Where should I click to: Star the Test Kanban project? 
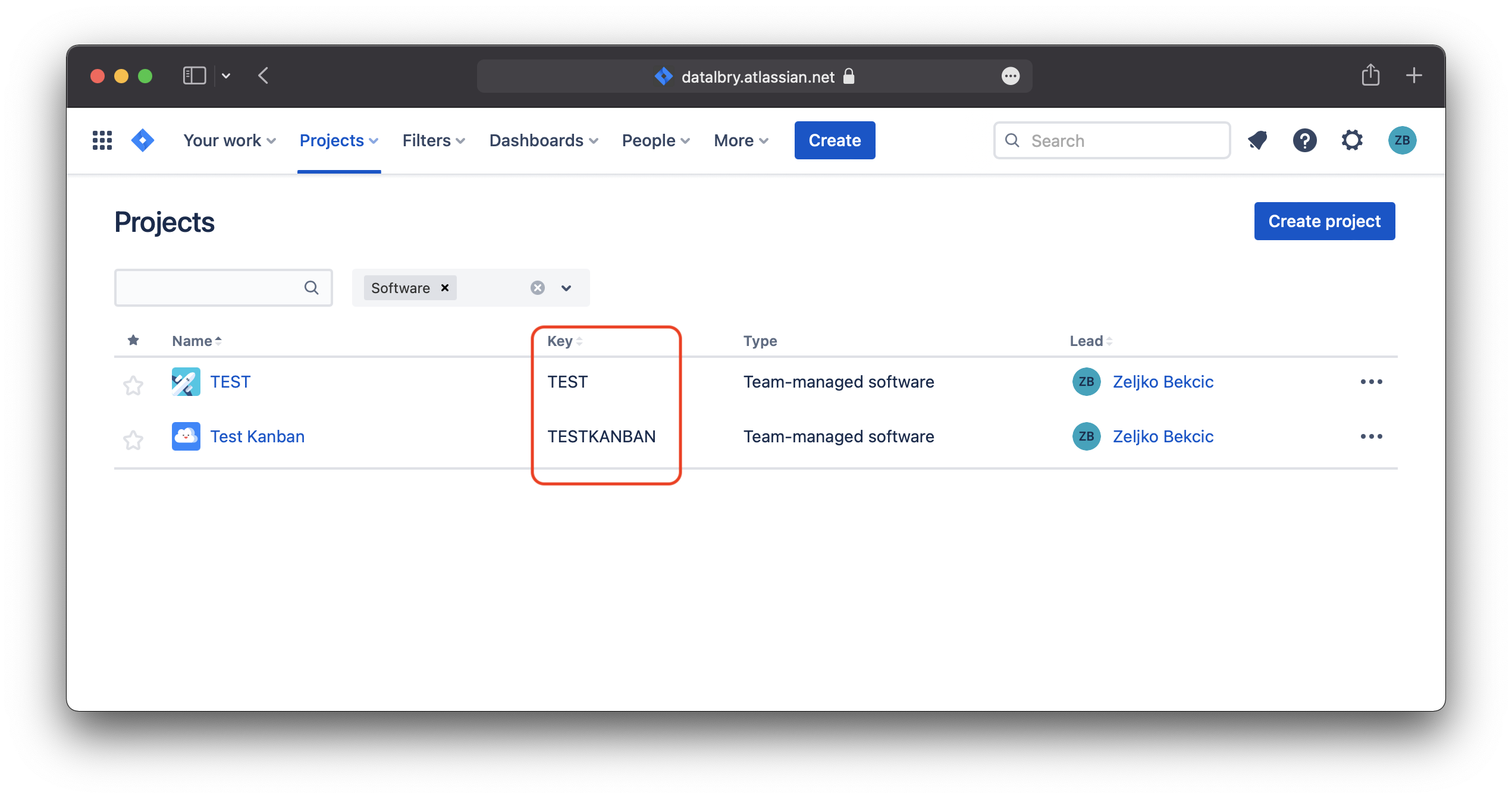point(133,440)
